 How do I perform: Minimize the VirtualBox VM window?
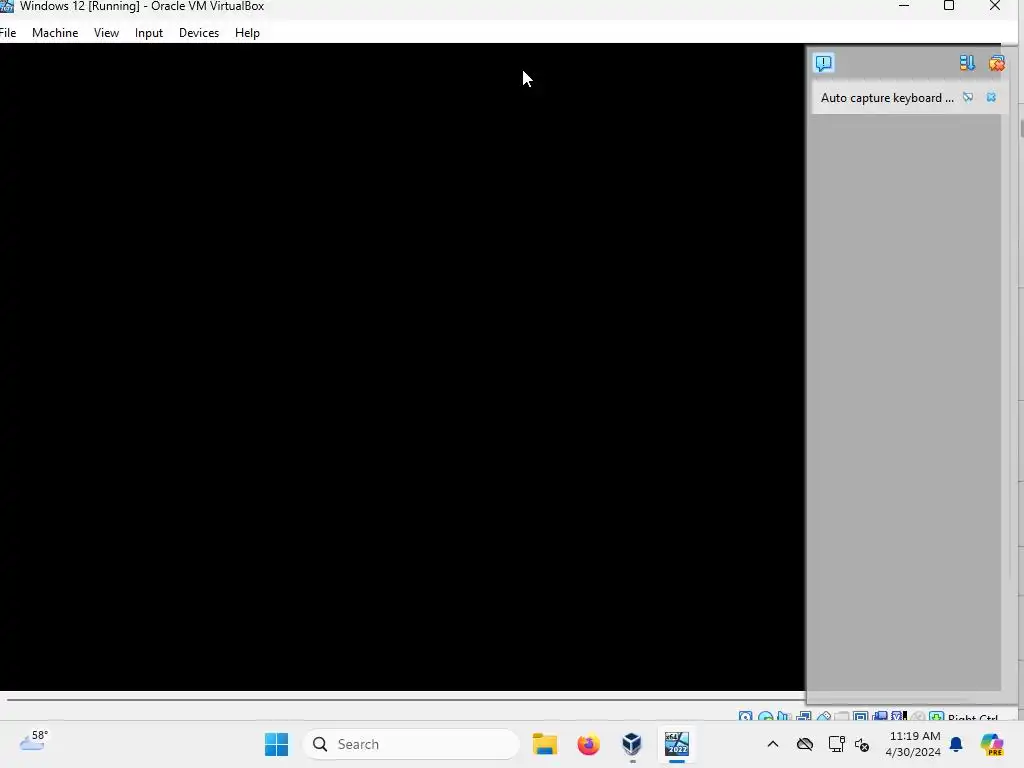tap(904, 6)
